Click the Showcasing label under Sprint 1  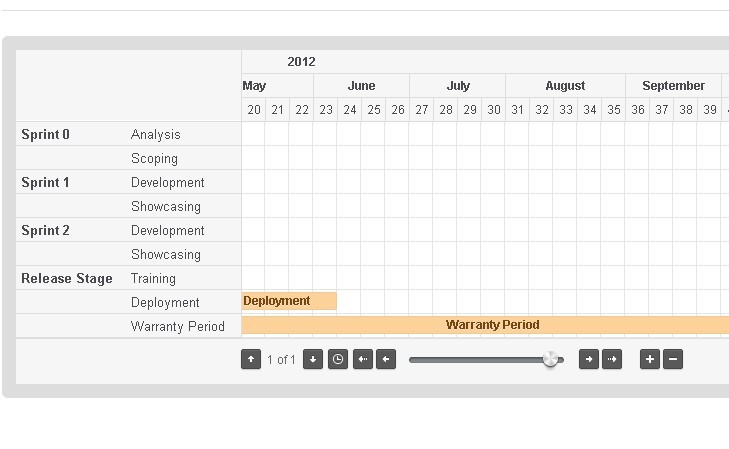click(166, 206)
